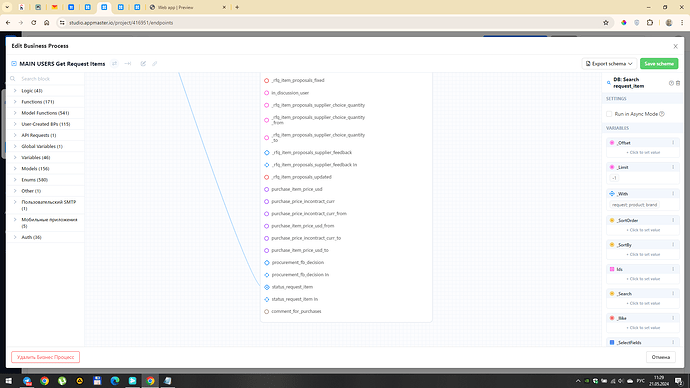
Task: Click the swap arrows icon beside process title
Action: pos(114,64)
